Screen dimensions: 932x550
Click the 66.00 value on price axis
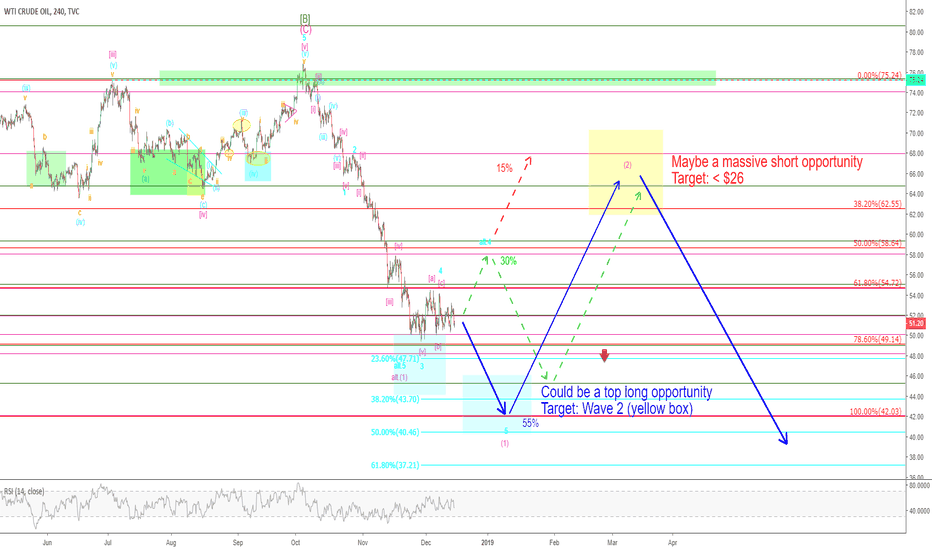(916, 174)
